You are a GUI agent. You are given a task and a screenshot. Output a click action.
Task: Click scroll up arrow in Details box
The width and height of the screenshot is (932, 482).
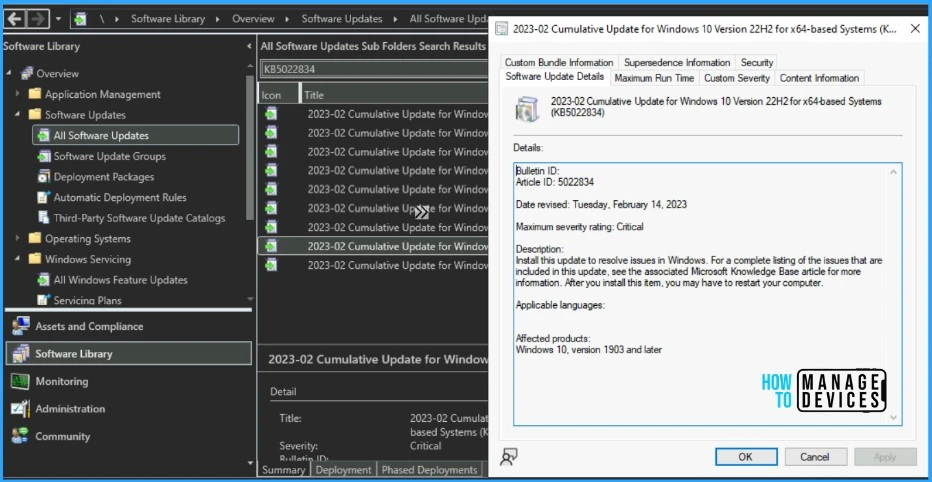coord(893,172)
